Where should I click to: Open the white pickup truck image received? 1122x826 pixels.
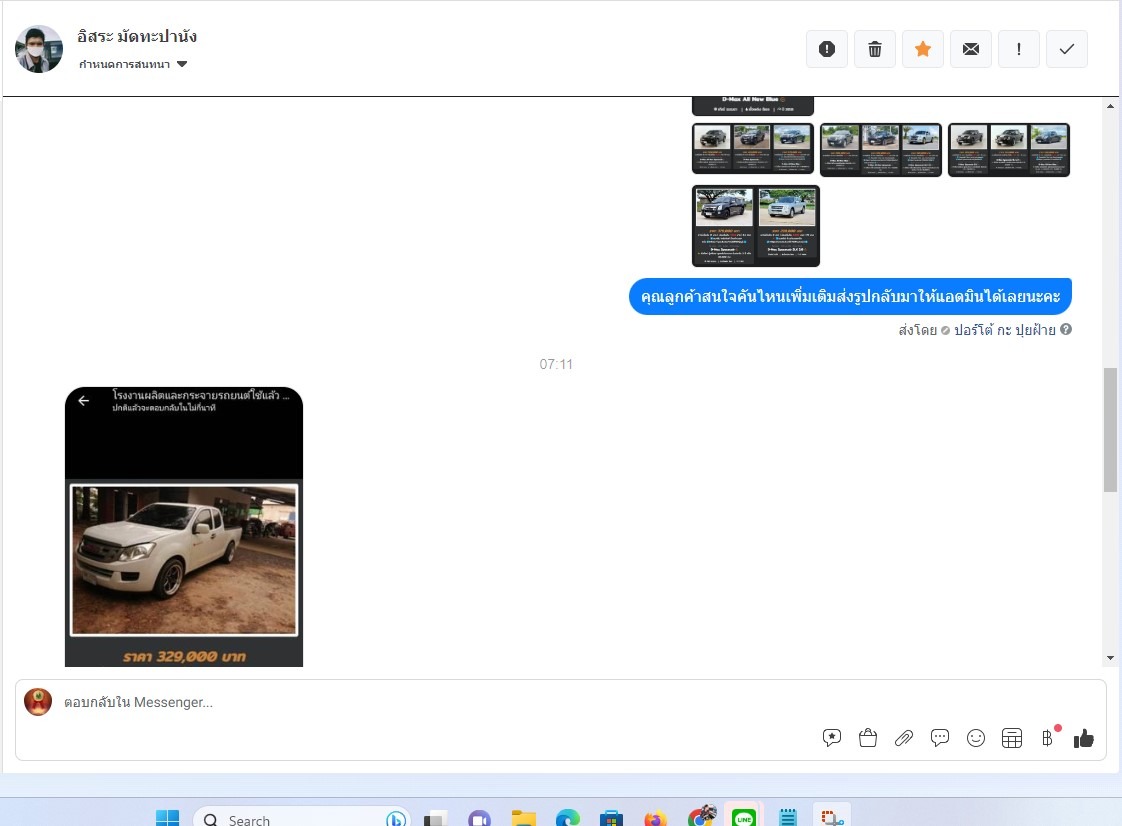184,560
